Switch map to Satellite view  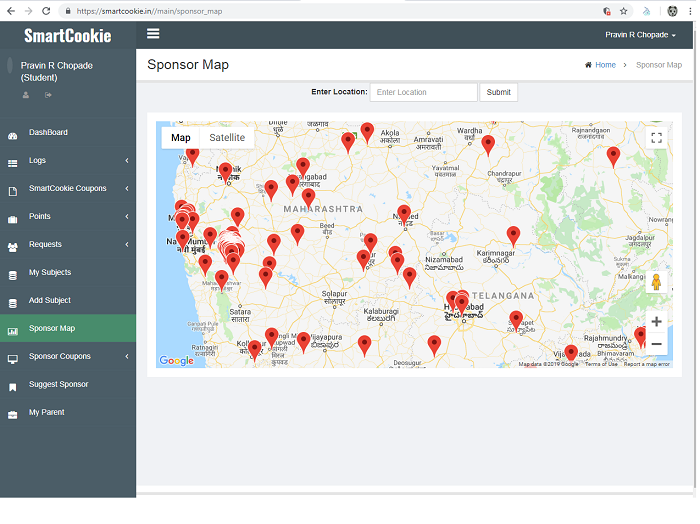point(227,138)
